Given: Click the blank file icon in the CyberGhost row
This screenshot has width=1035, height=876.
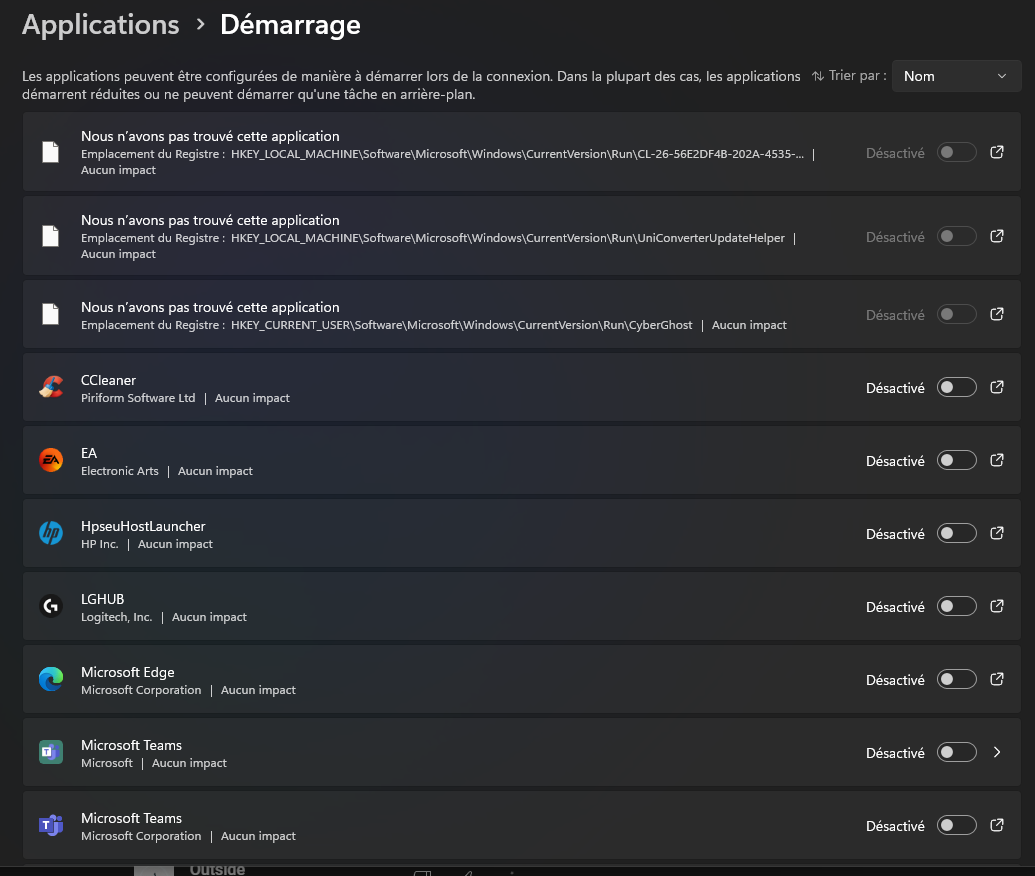Looking at the screenshot, I should tap(51, 314).
